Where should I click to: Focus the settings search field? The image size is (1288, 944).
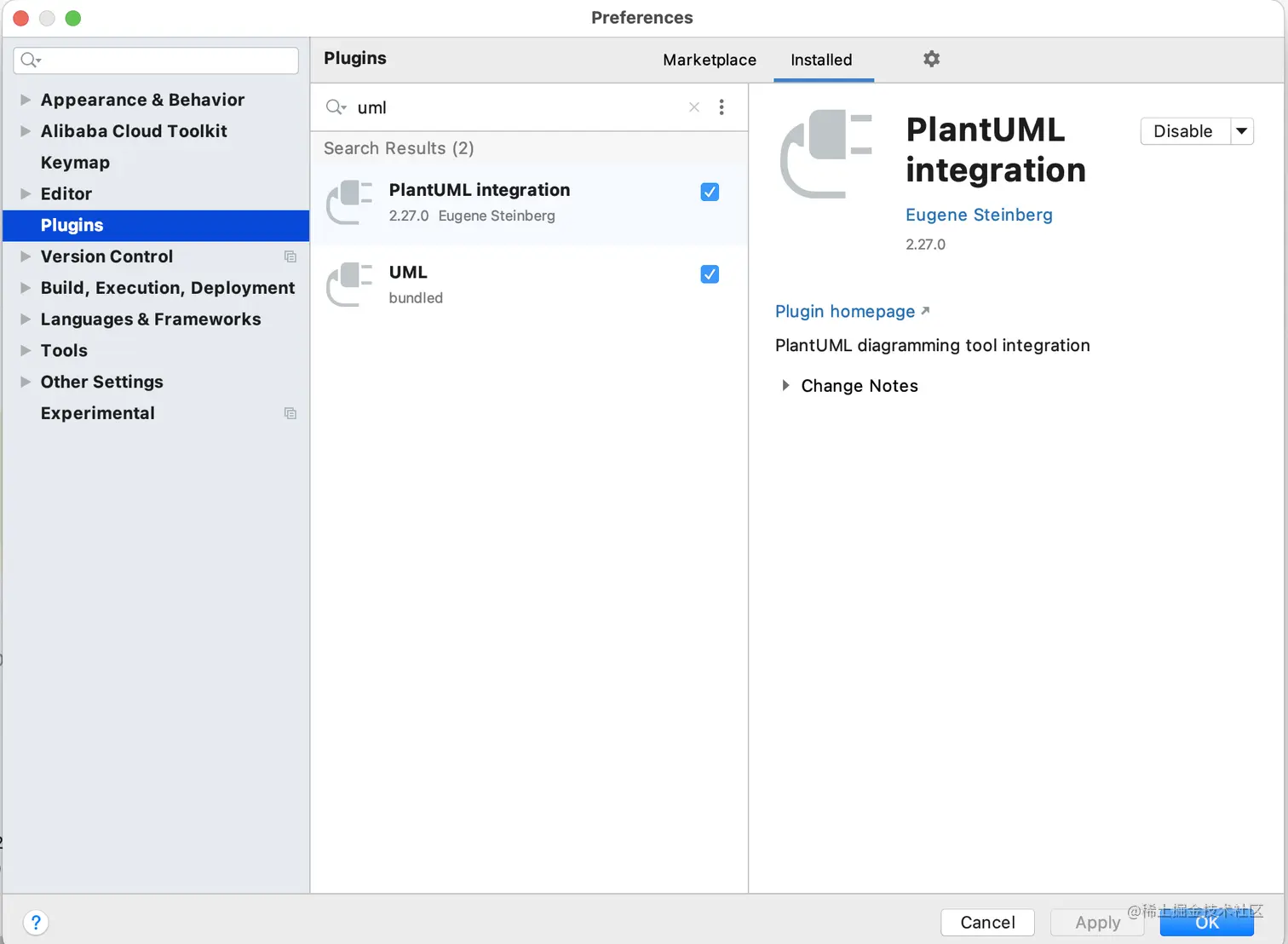pos(156,60)
